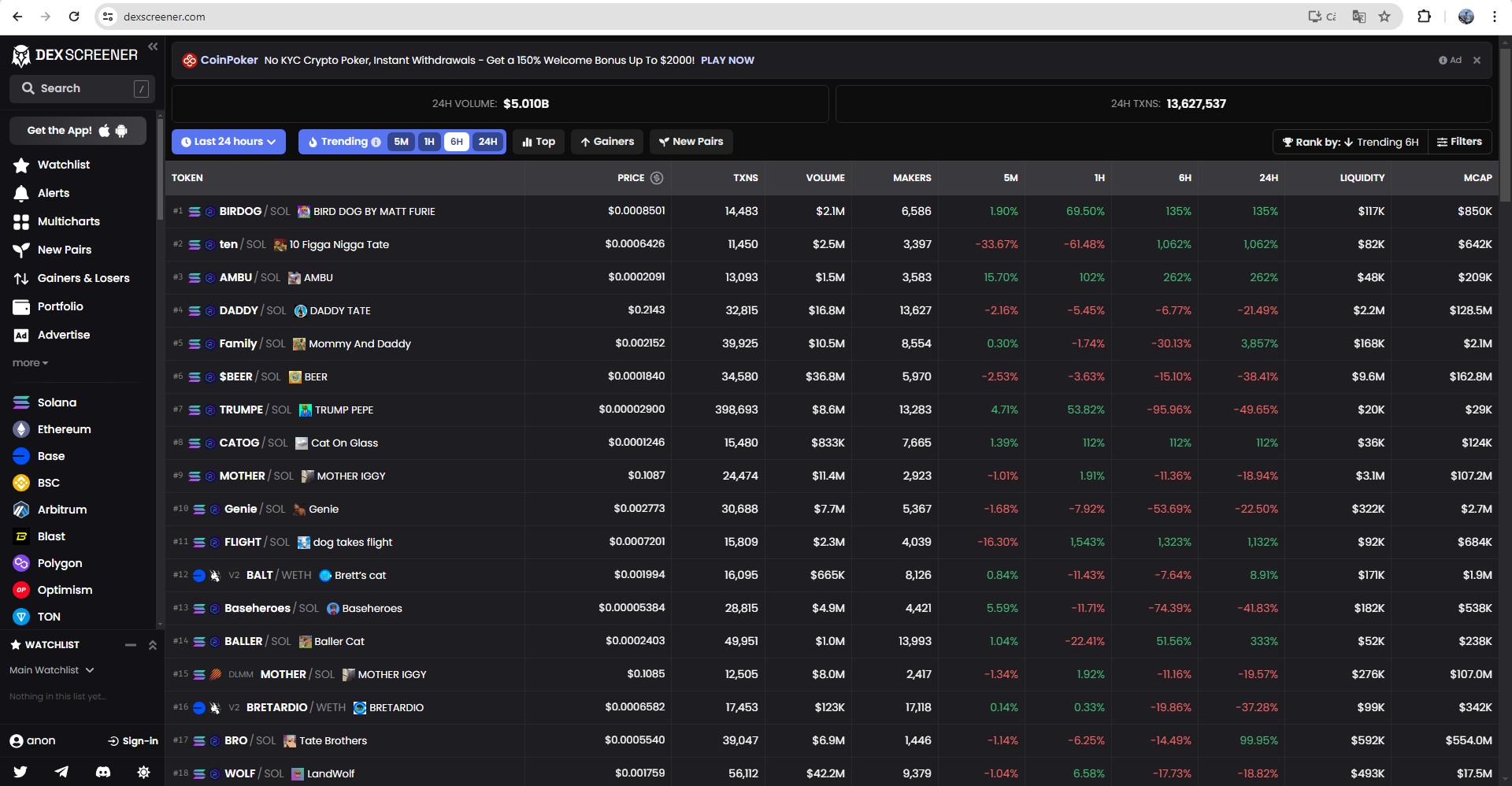This screenshot has width=1512, height=786.
Task: Toggle trending timeframe to 5M
Action: coord(401,142)
